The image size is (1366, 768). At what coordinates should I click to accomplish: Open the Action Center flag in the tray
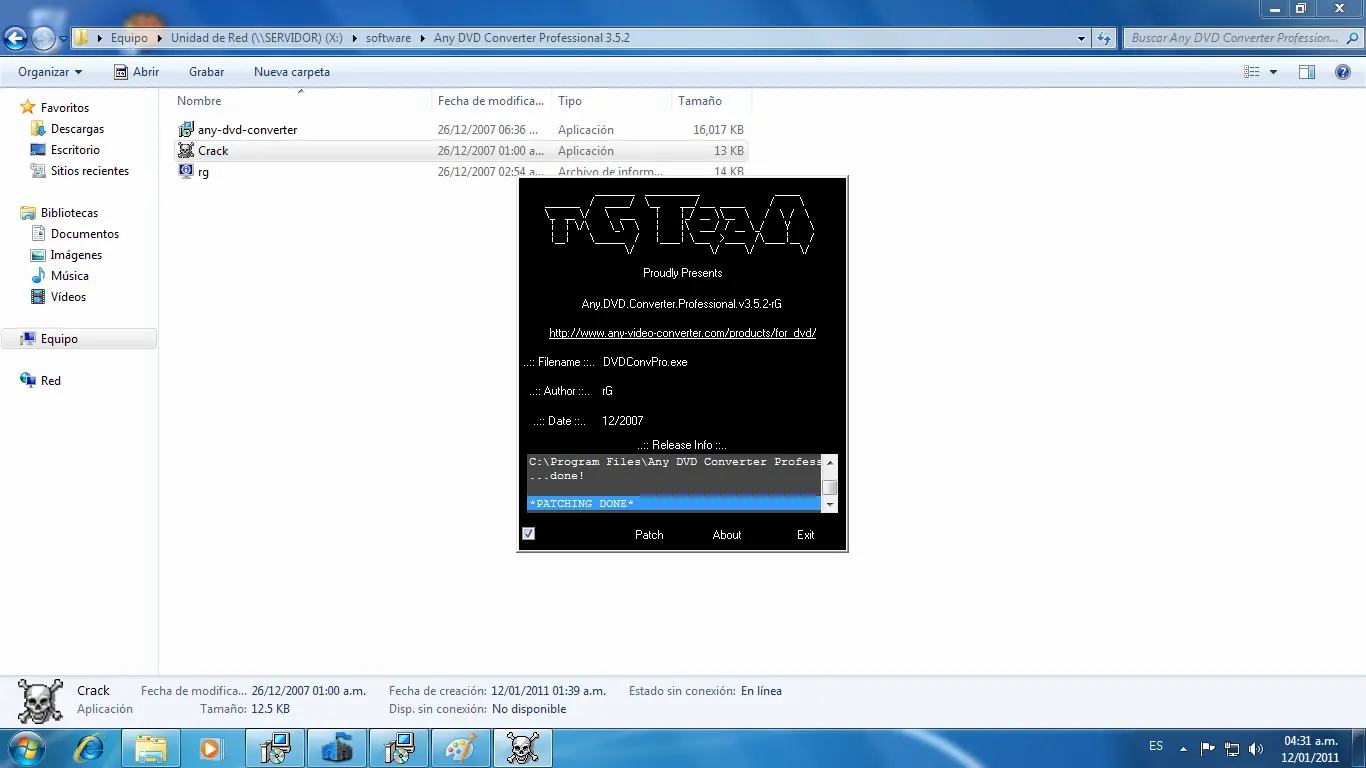(x=1207, y=748)
